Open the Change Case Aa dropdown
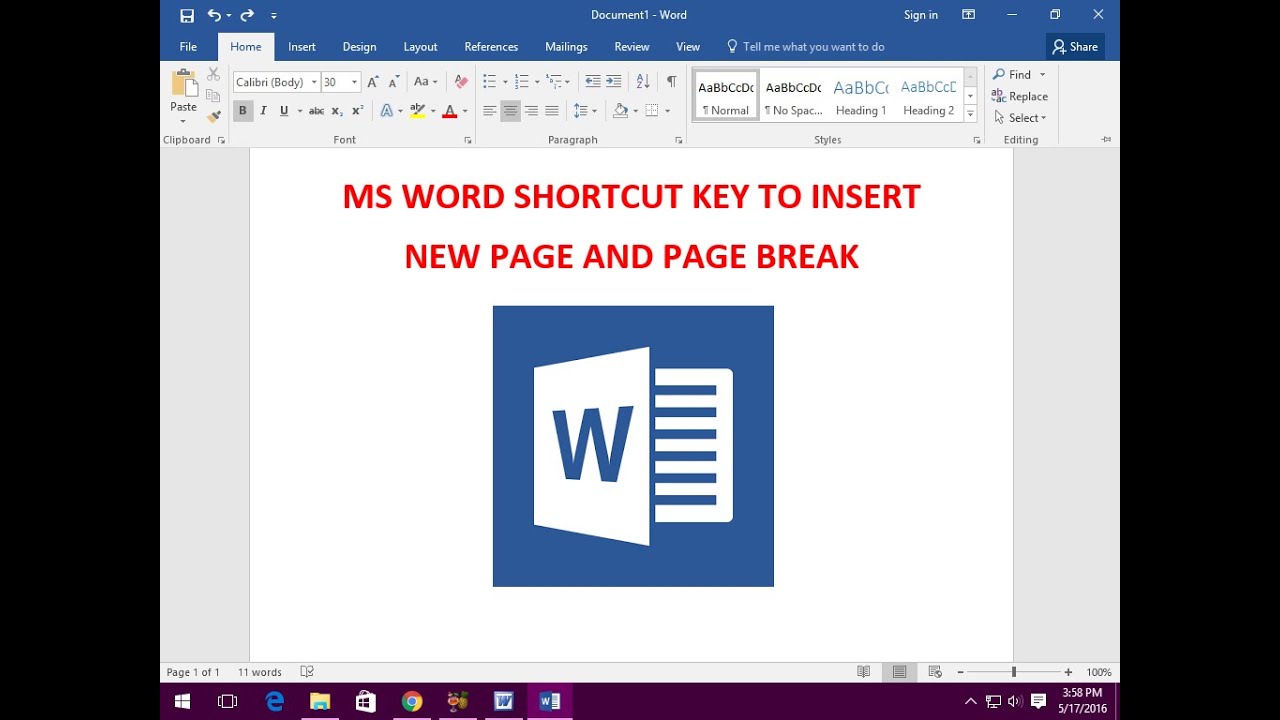Screen dimensions: 1280x720 [426, 82]
